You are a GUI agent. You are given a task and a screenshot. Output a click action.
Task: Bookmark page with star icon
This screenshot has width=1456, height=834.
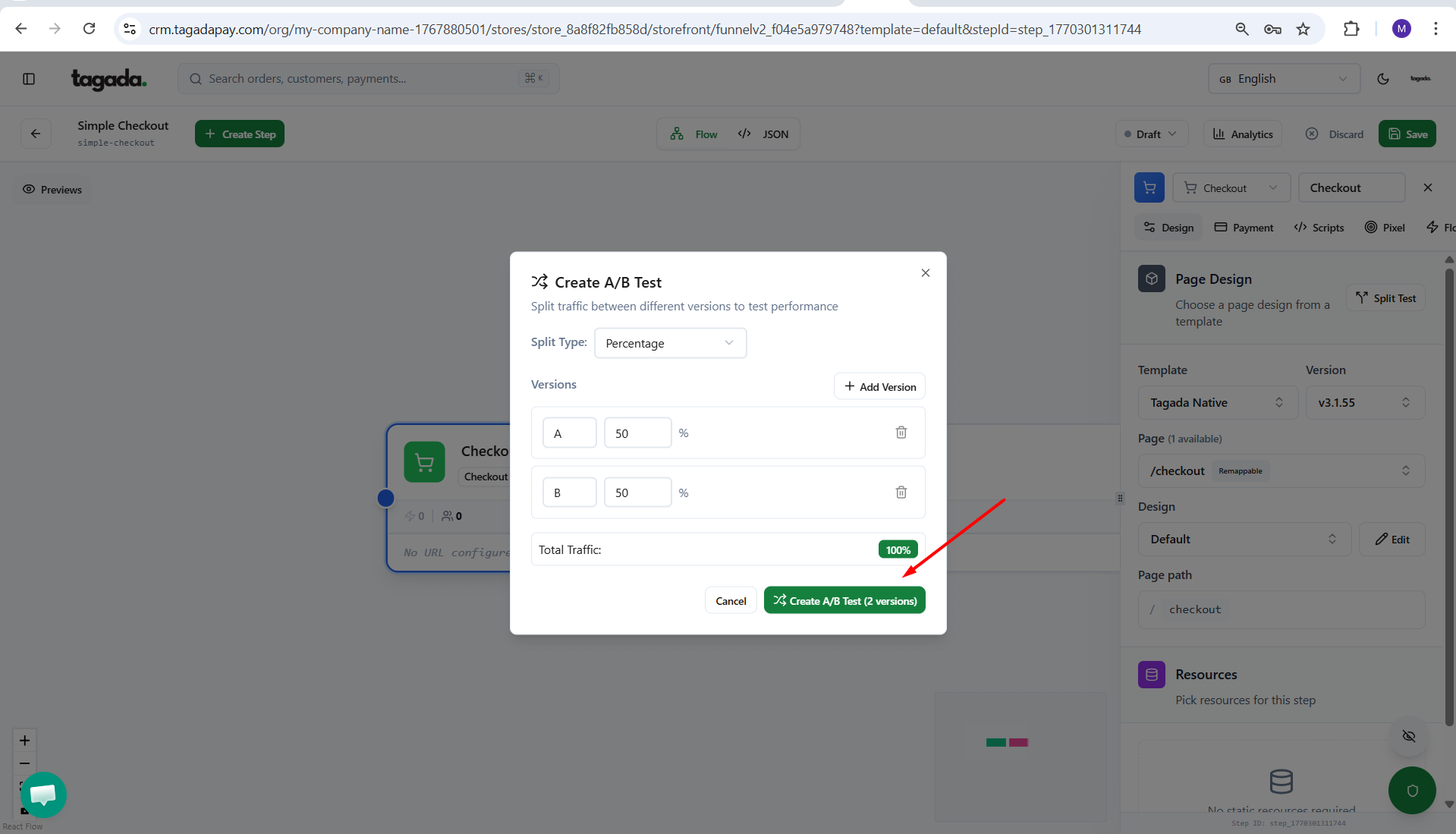point(1303,29)
